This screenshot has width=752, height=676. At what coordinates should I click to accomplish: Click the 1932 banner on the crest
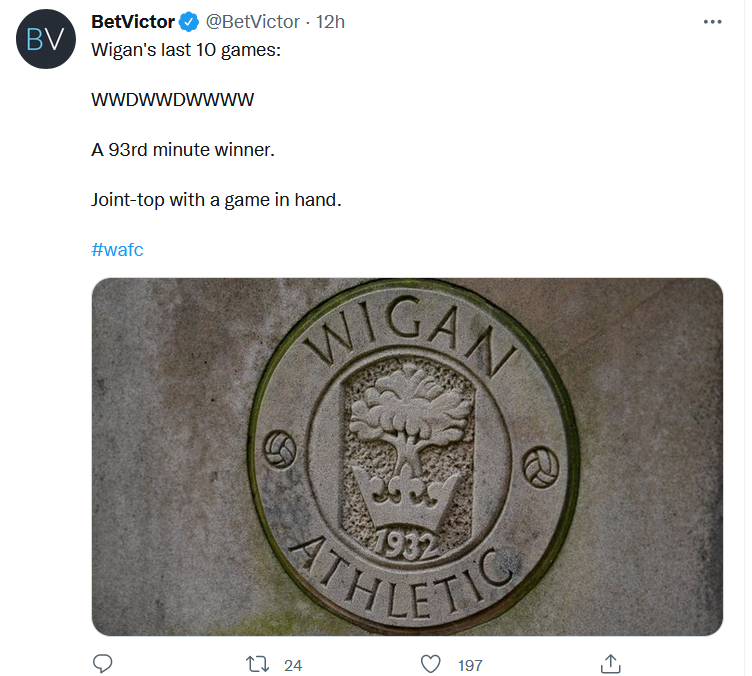click(405, 543)
